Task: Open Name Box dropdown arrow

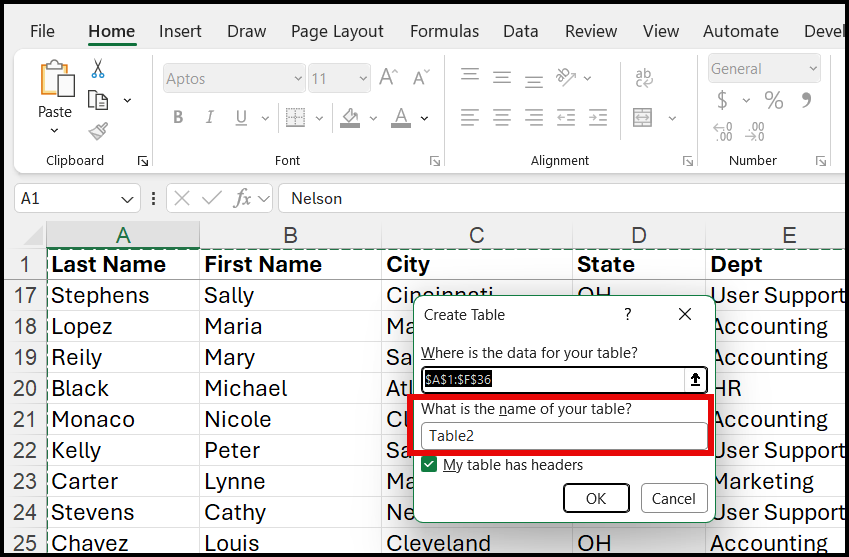Action: pyautogui.click(x=127, y=199)
